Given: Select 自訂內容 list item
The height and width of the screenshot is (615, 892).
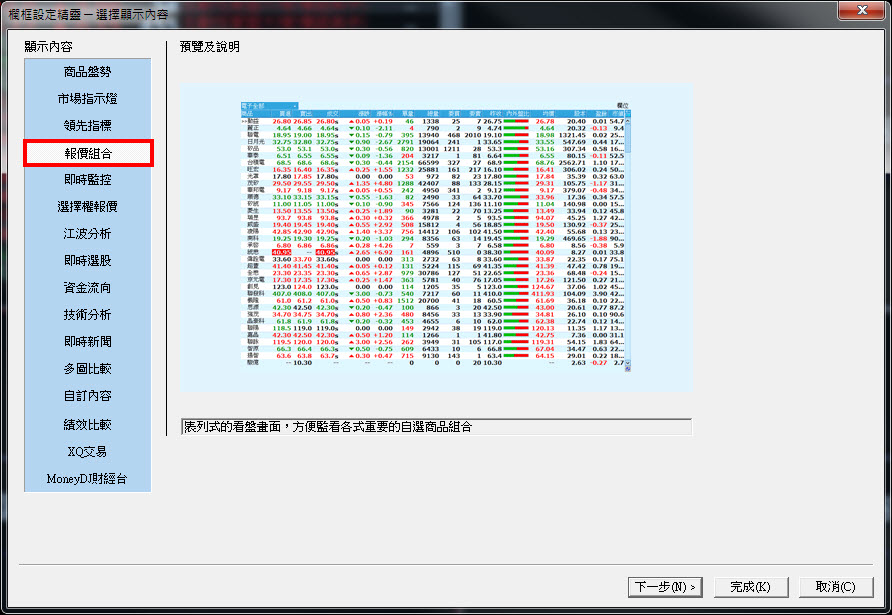Looking at the screenshot, I should tap(87, 396).
